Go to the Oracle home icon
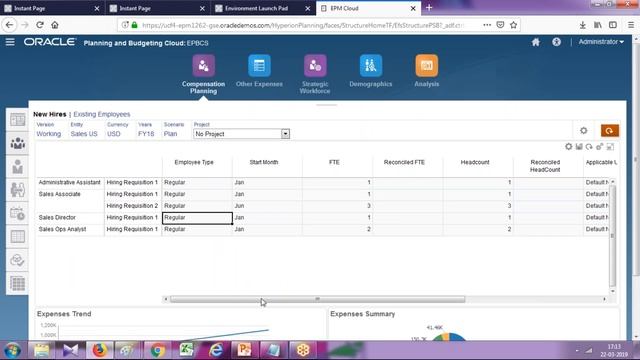This screenshot has height=360, width=640. pos(536,42)
